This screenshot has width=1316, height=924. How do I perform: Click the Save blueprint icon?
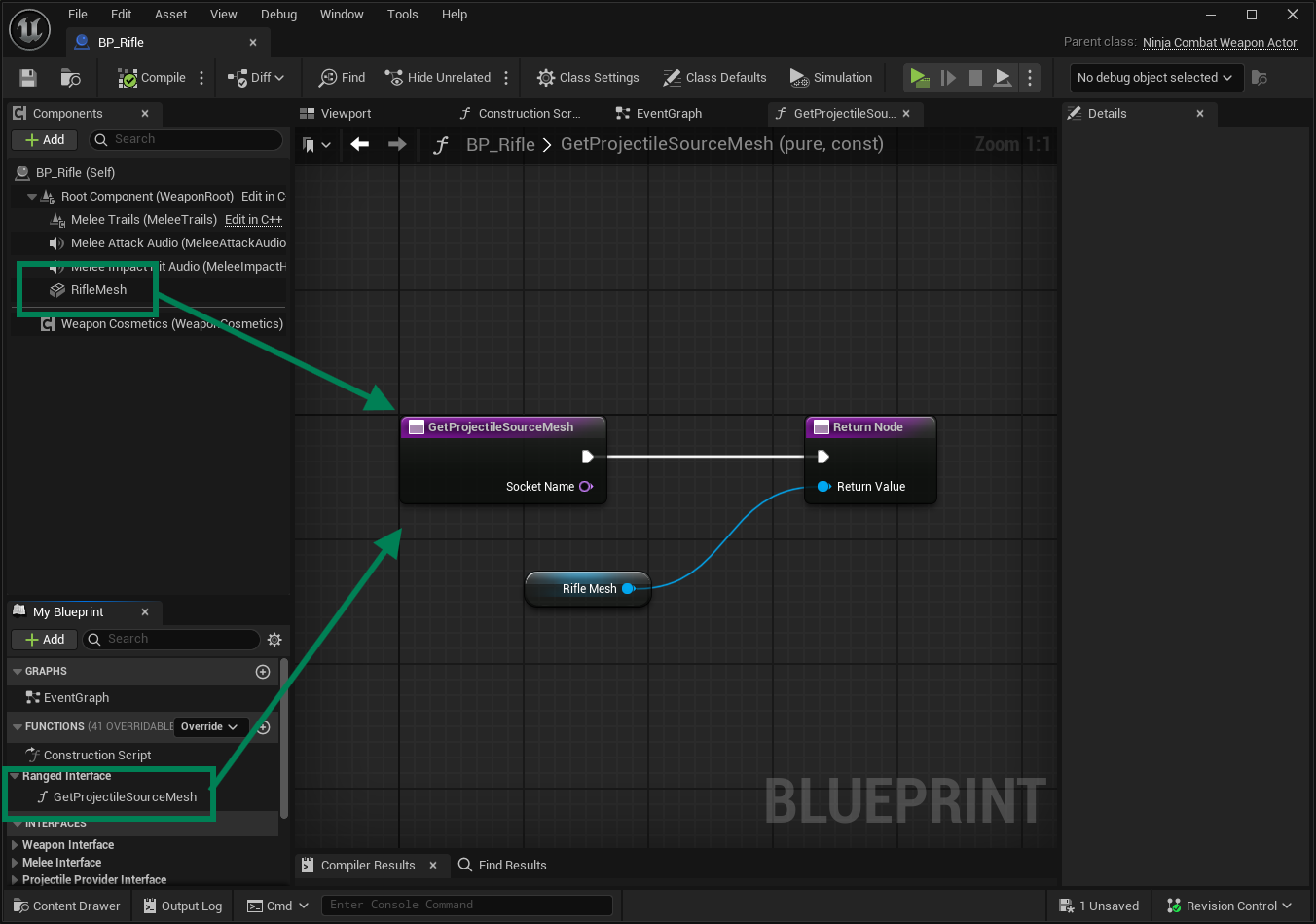tap(28, 78)
